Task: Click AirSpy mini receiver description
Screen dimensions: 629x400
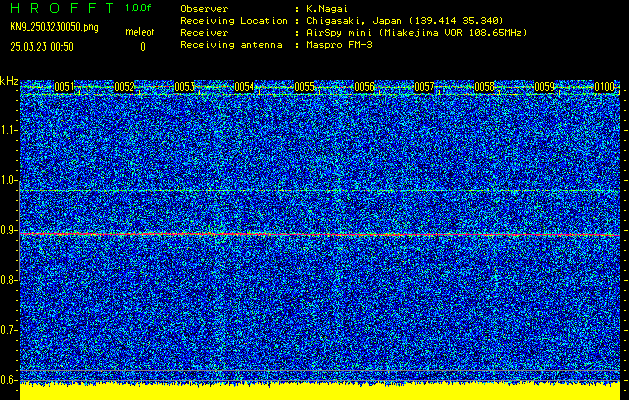Action: coord(416,33)
